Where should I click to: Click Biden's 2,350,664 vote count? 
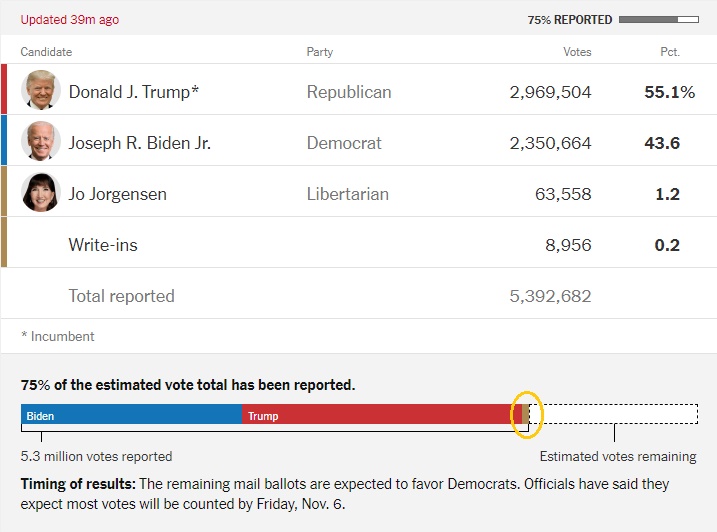[550, 143]
